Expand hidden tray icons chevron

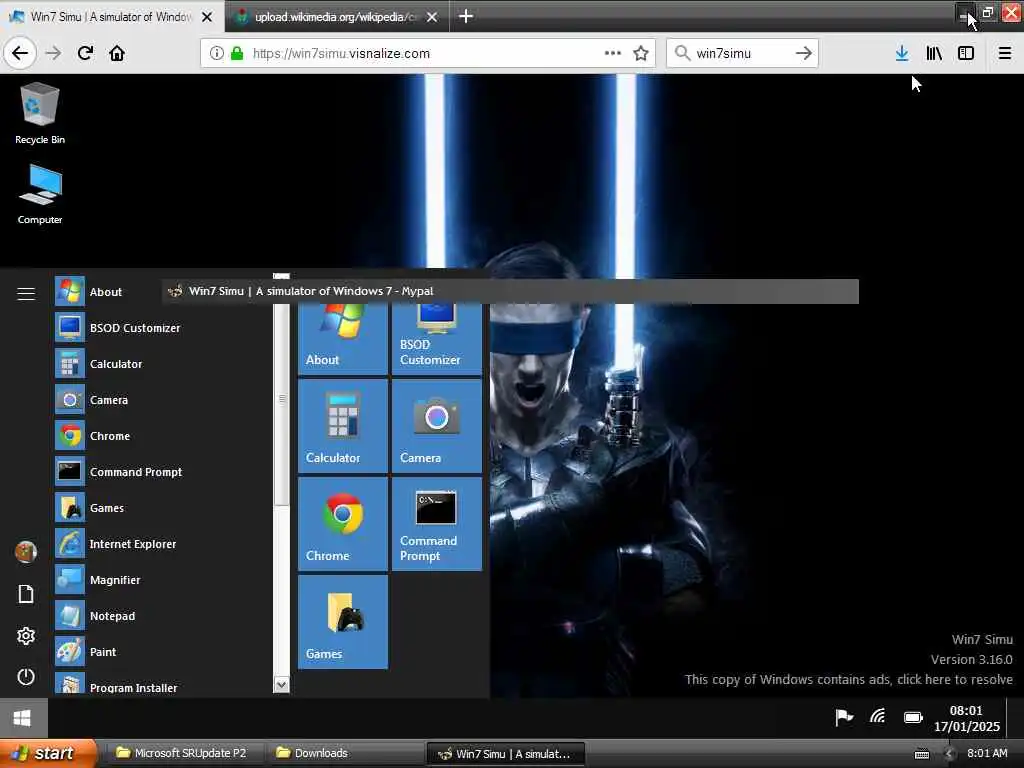click(950, 754)
